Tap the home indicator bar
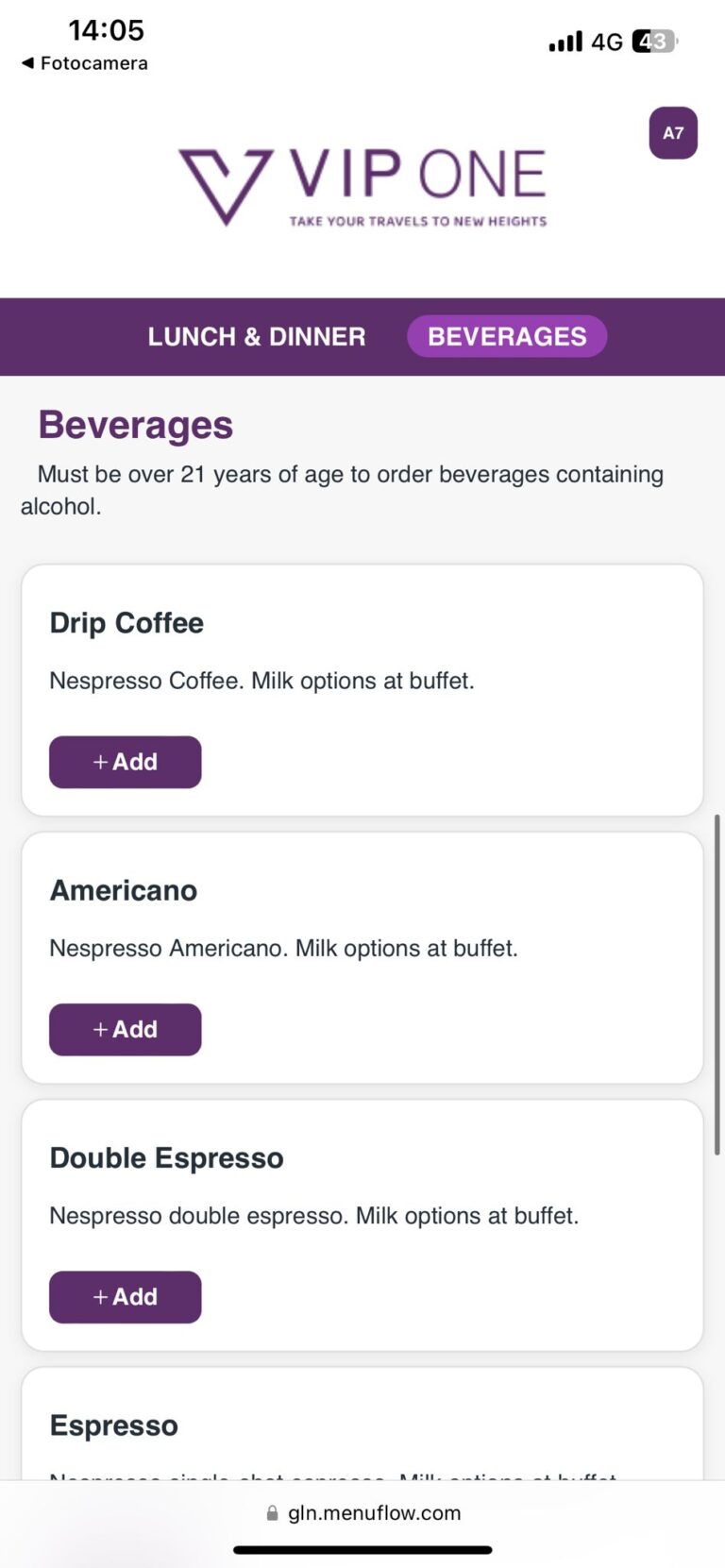 (362, 1550)
